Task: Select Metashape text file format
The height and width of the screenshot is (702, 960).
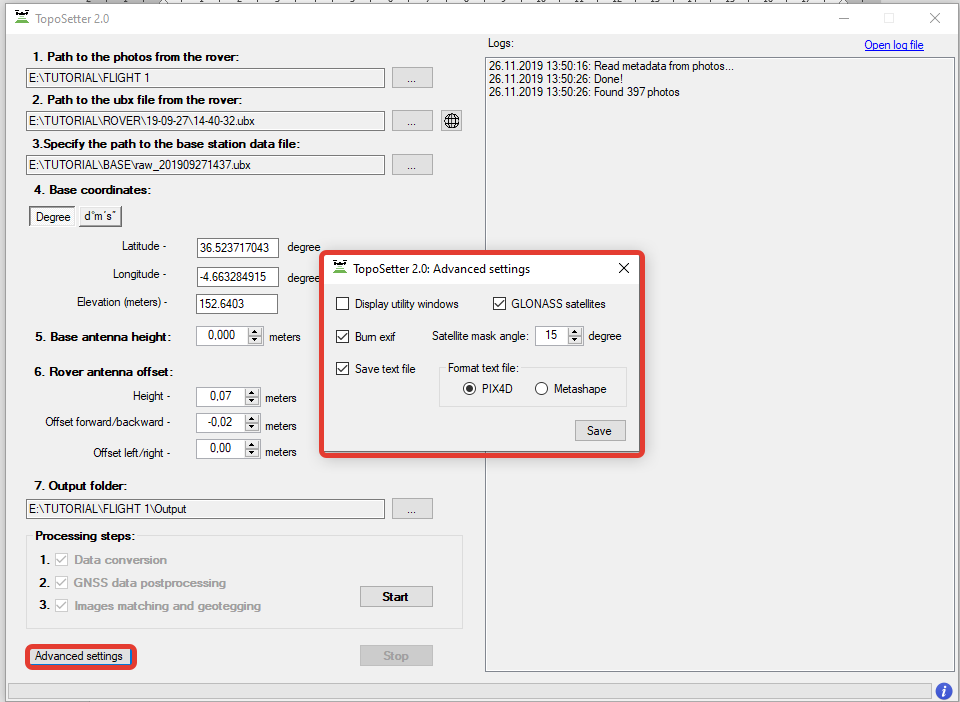Action: [x=542, y=389]
